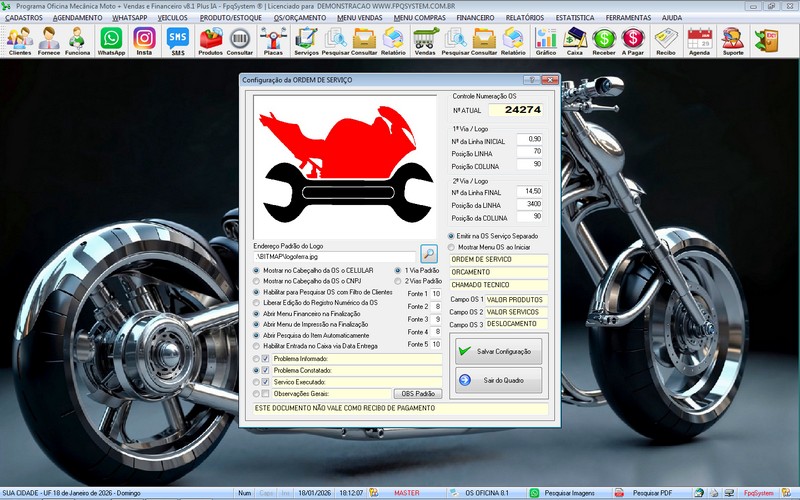Screen dimensions: 800x500
Task: Enable 'Mostrar no Cabeçalho da OS o CNPJ'
Action: click(x=256, y=282)
